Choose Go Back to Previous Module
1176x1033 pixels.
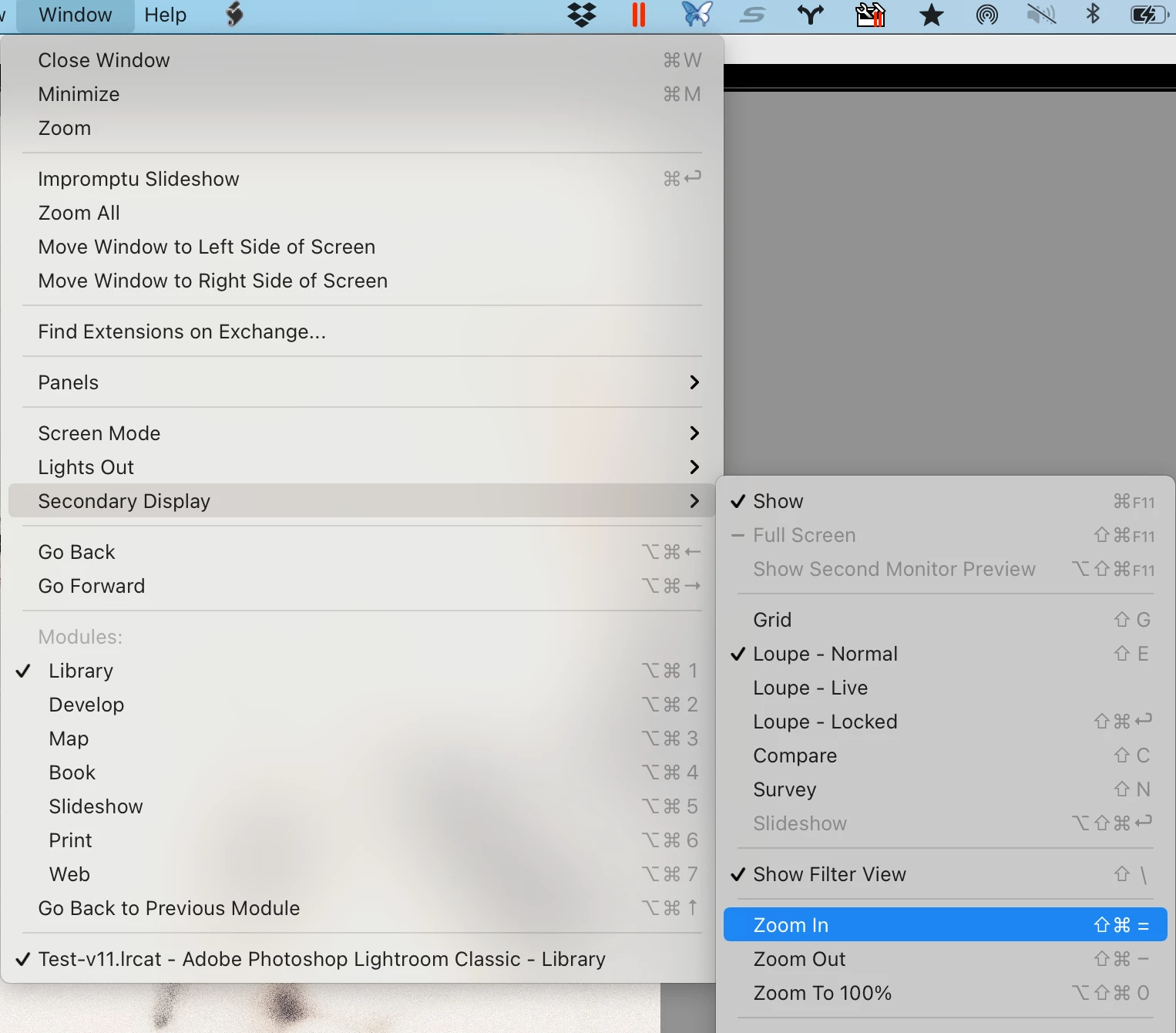[362, 908]
